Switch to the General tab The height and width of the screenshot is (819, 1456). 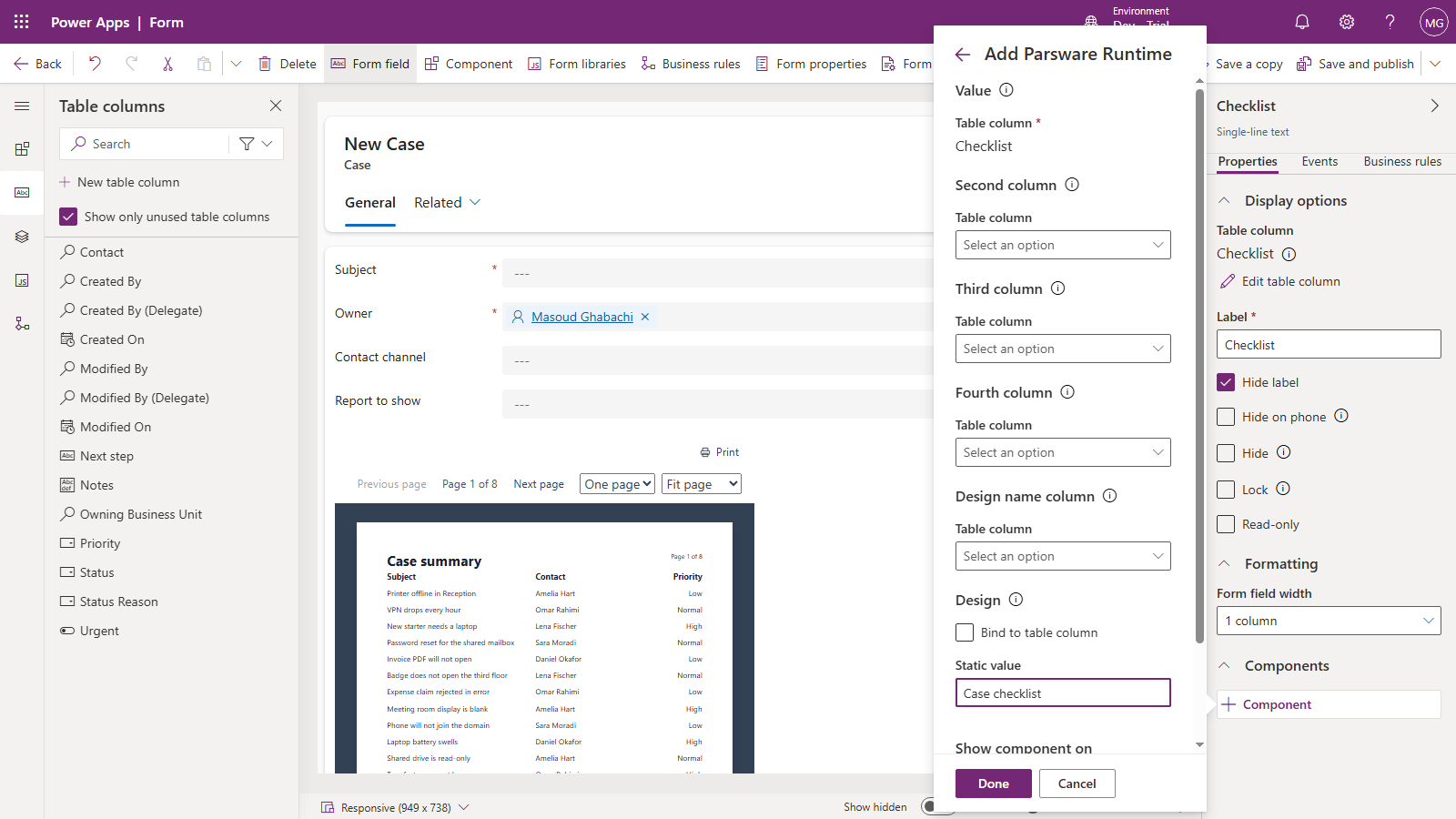[x=370, y=203]
